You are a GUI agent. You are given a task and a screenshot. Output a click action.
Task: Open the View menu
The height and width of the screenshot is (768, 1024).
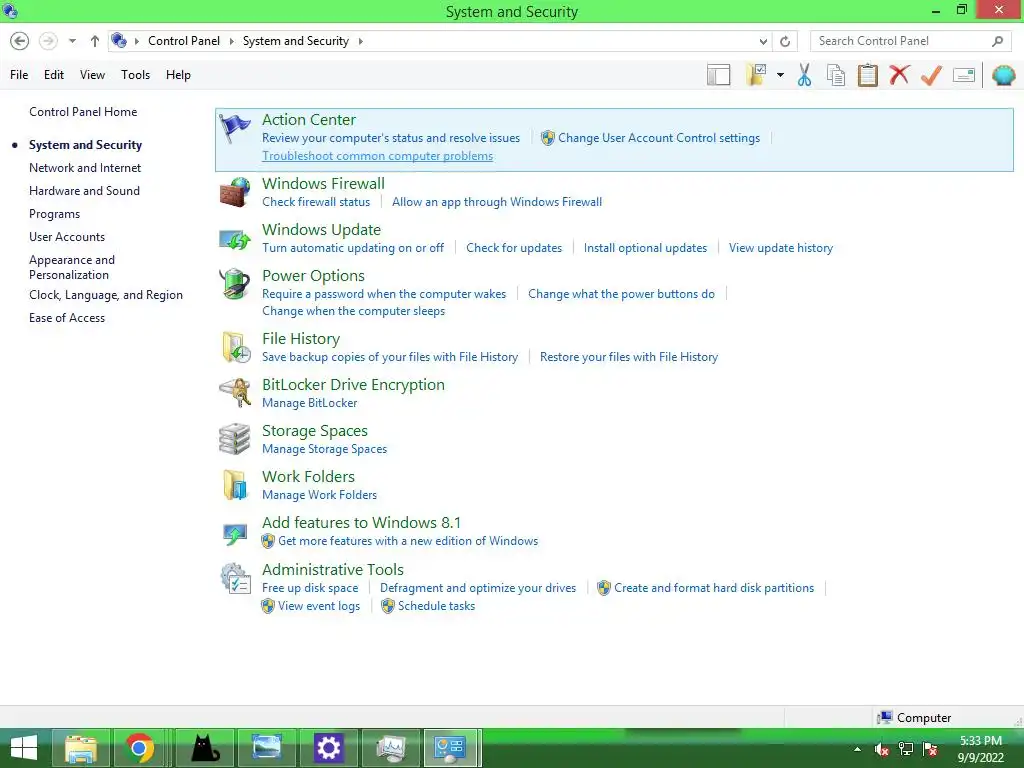92,75
